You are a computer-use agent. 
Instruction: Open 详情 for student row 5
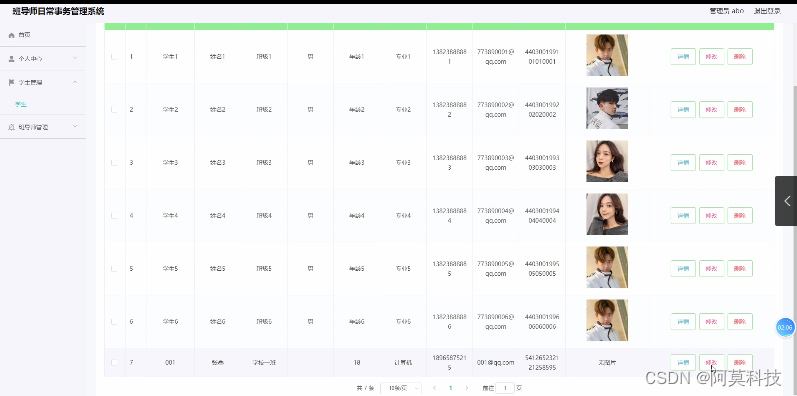(683, 268)
